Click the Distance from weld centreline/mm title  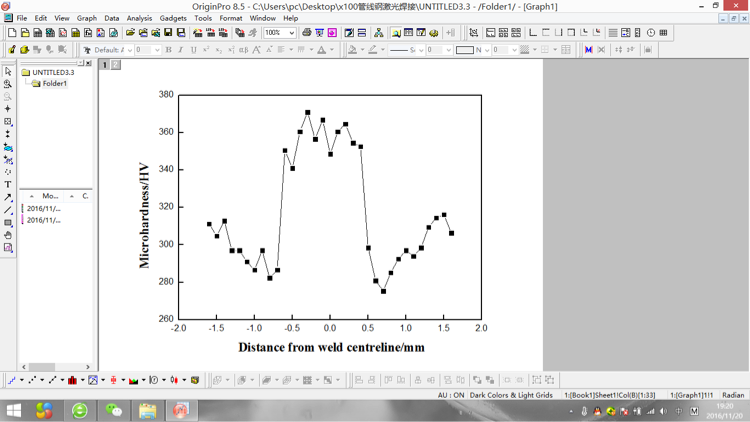[x=331, y=347]
